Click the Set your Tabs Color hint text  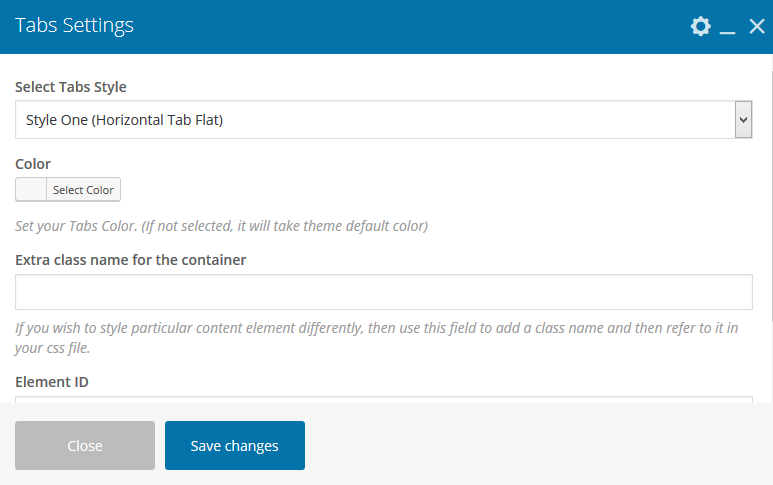click(x=222, y=226)
